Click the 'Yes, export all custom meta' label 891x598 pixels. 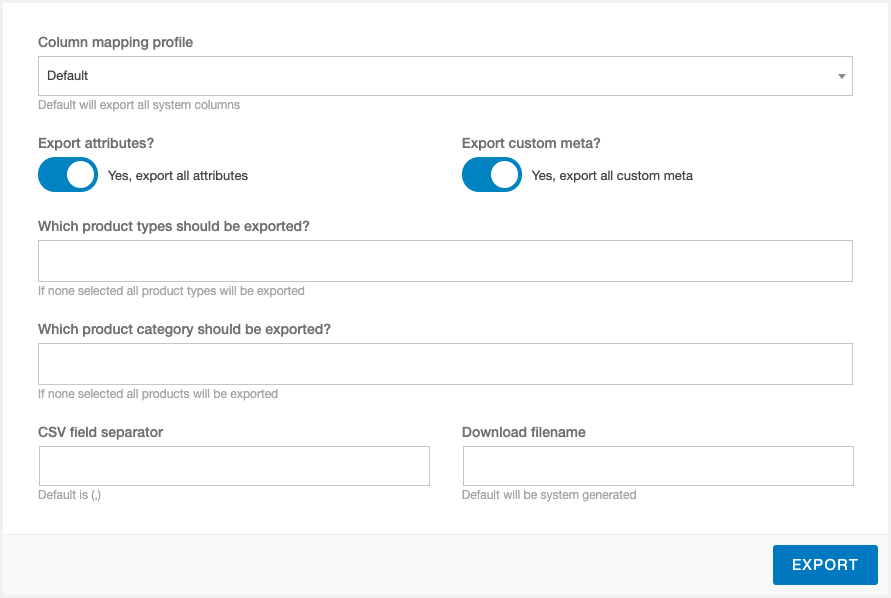pyautogui.click(x=612, y=176)
